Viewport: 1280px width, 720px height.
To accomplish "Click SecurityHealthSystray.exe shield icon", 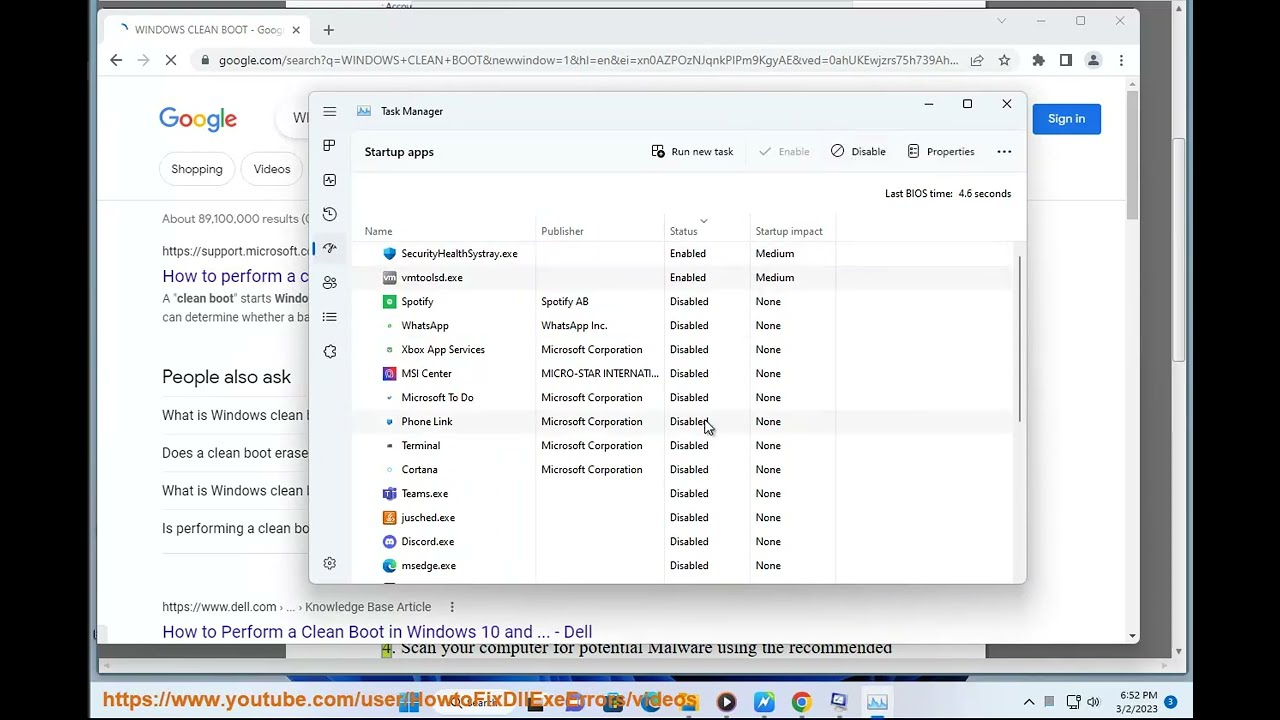I will (389, 253).
